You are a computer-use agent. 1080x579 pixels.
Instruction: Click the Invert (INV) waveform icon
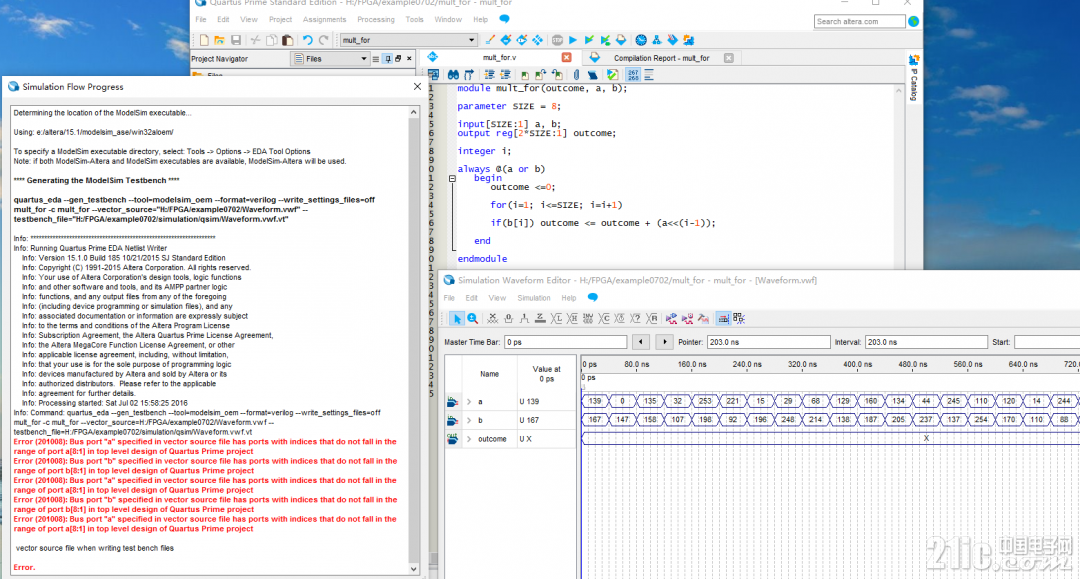(588, 318)
